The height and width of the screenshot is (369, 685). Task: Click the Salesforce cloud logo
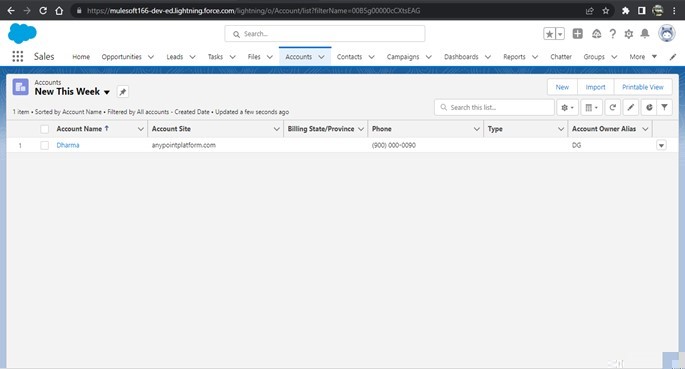(22, 33)
